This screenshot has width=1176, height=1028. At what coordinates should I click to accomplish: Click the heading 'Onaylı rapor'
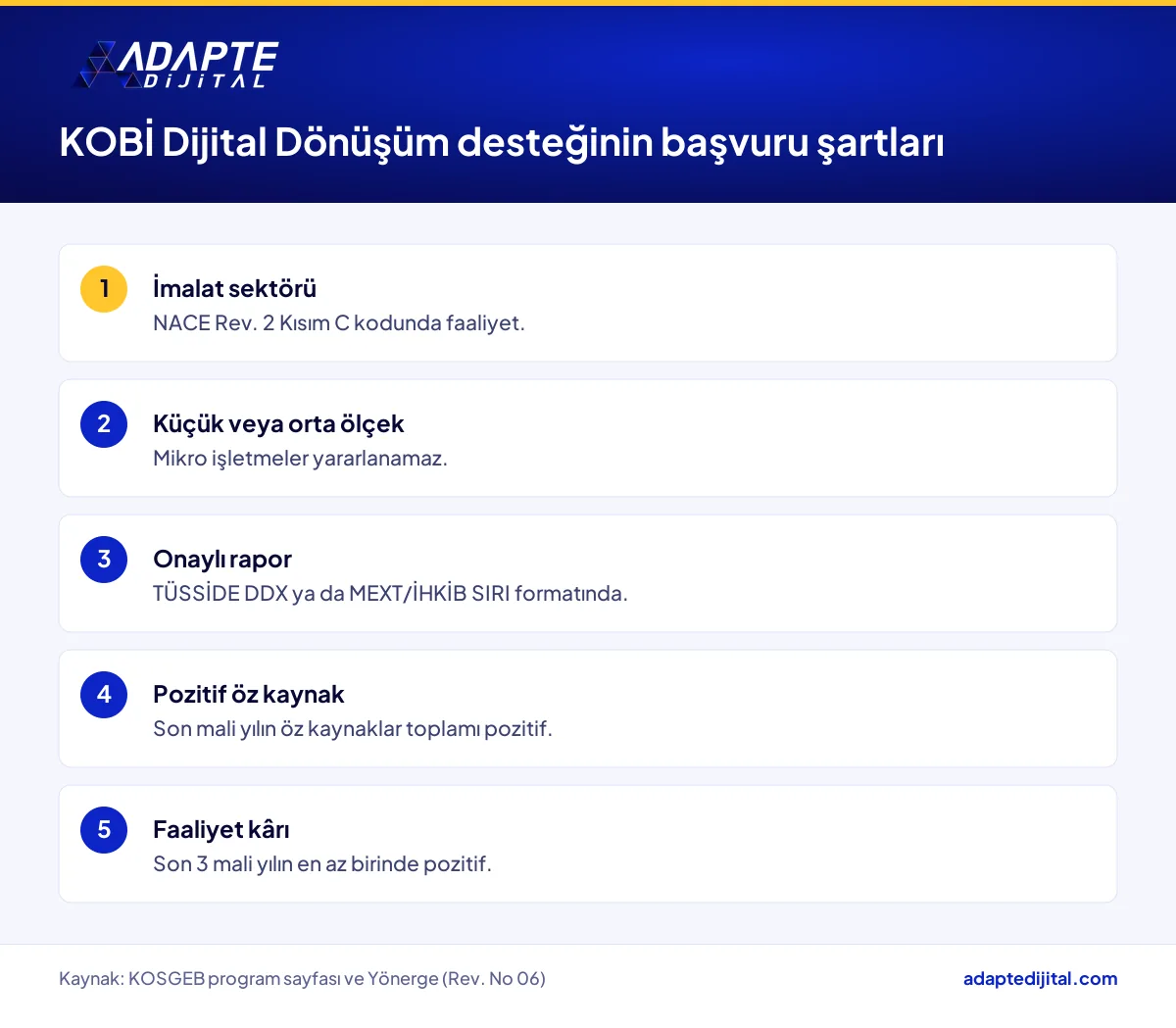point(222,559)
